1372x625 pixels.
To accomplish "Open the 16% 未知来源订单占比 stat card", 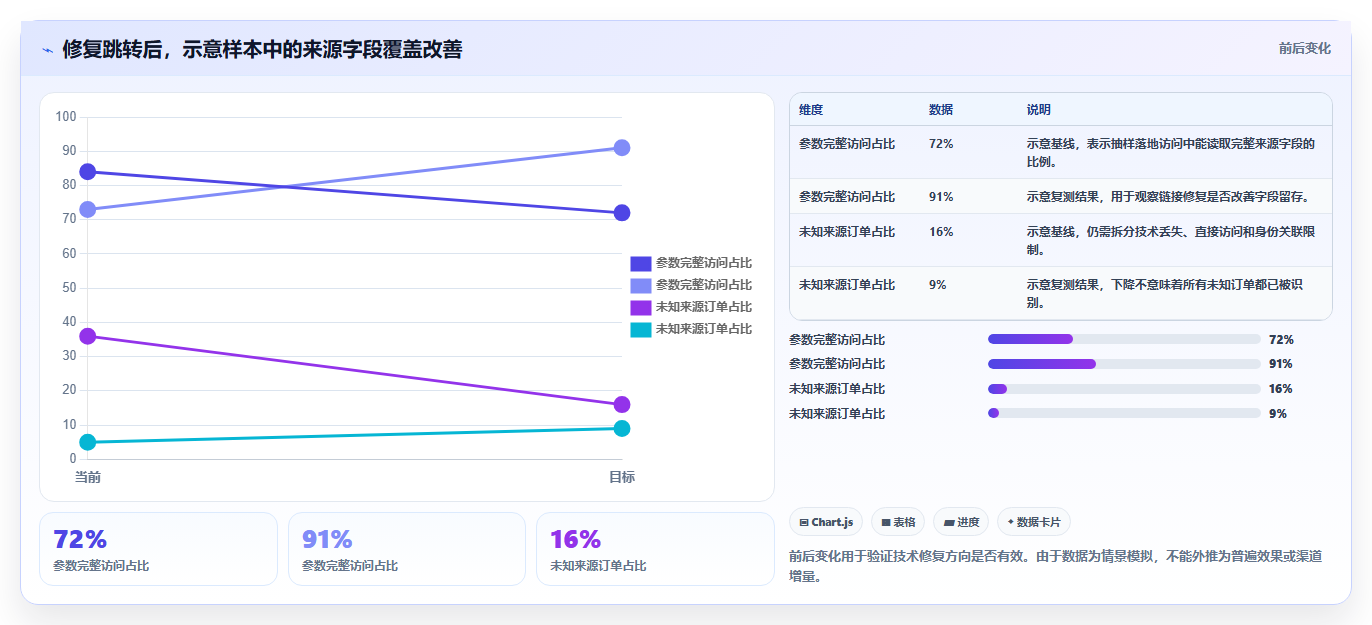I will pos(655,549).
